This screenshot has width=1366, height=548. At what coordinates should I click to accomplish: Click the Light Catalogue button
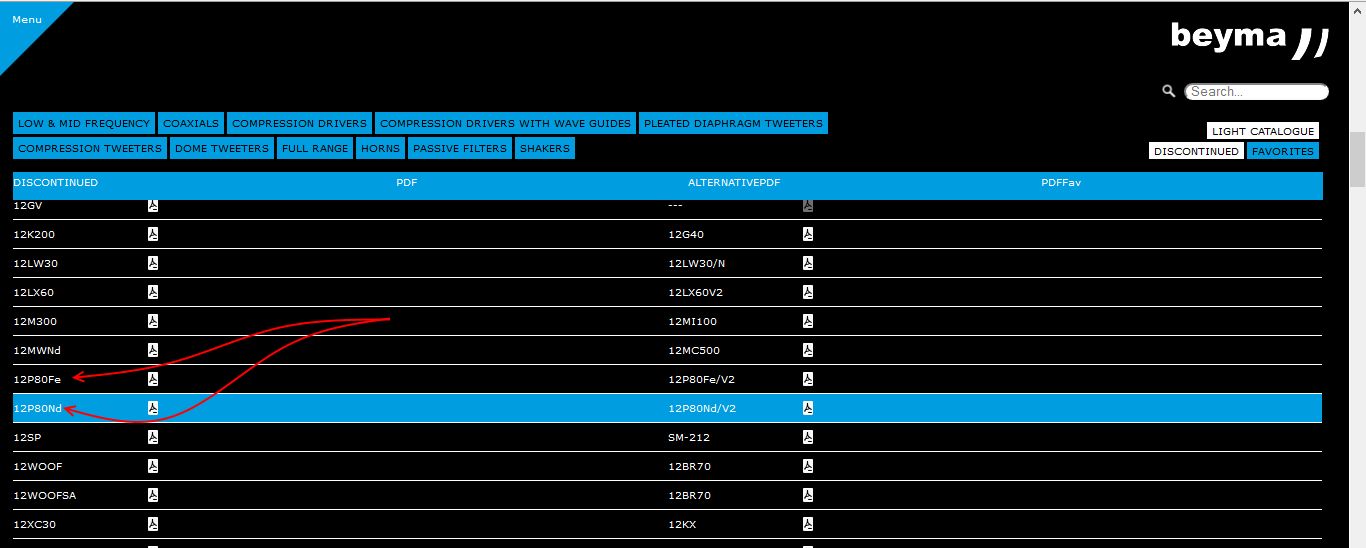pyautogui.click(x=1263, y=131)
